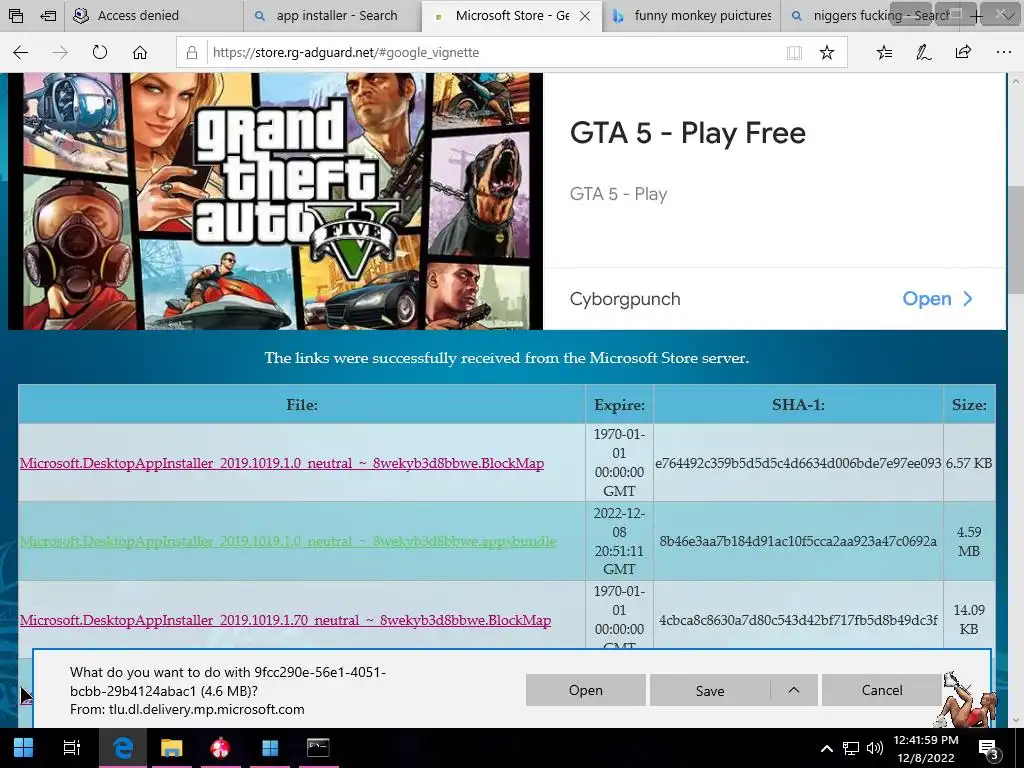Screen dimensions: 1024x768
Task: Open the favorites hub icon
Action: click(884, 52)
